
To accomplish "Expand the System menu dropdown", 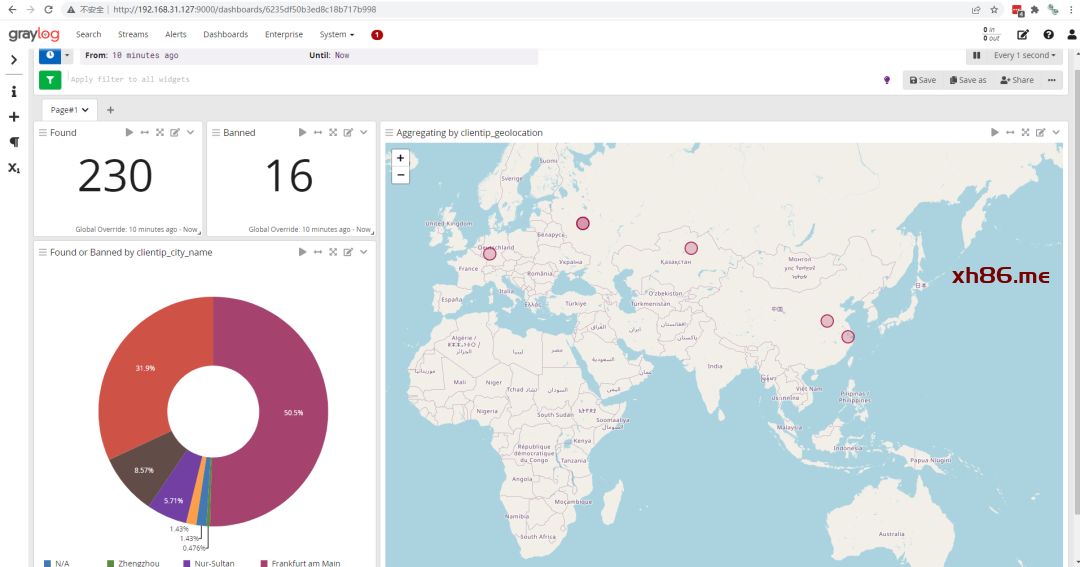I will [x=337, y=34].
